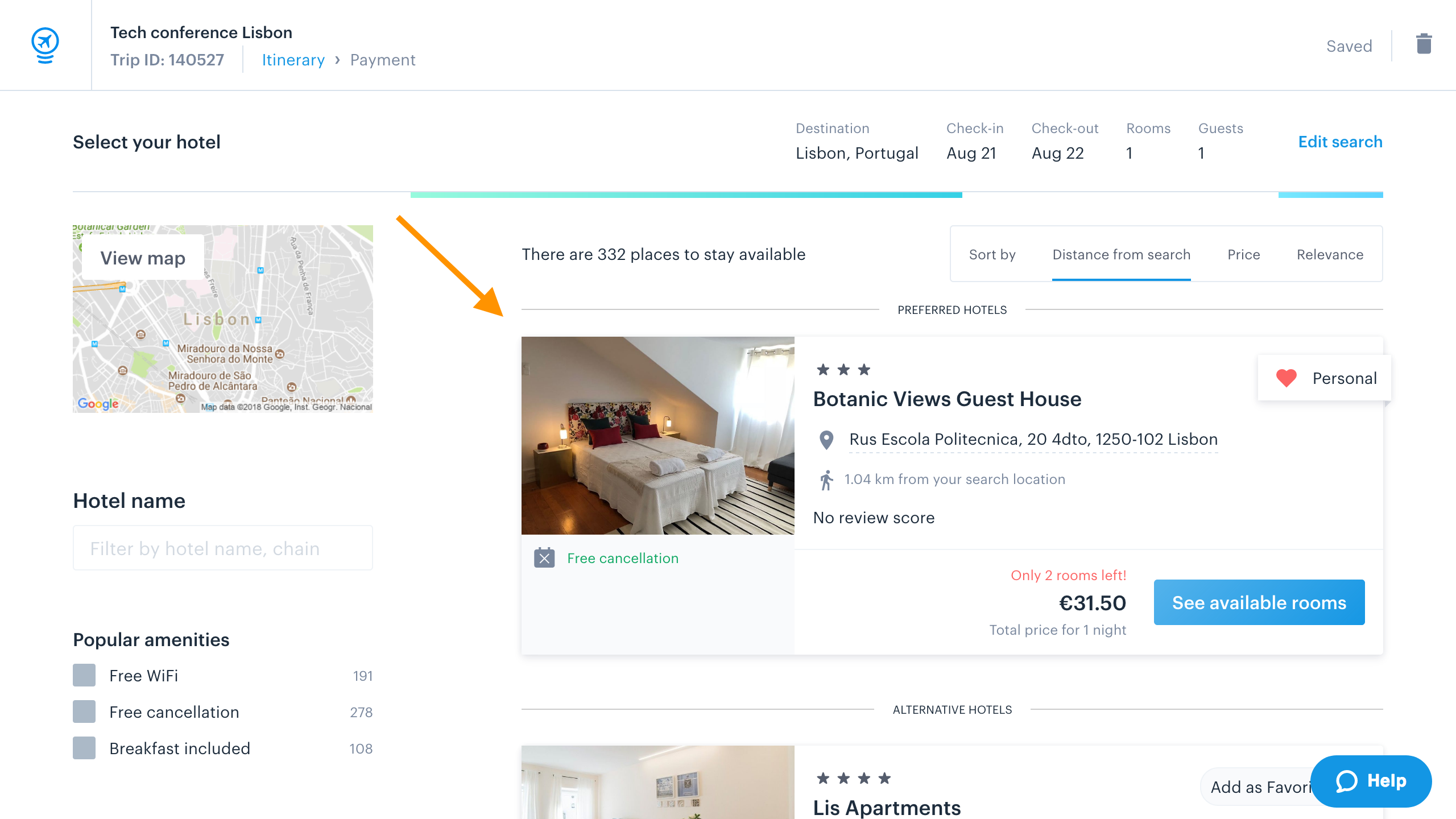Image resolution: width=1456 pixels, height=819 pixels.
Task: Open the Lis Apartments photo
Action: pyautogui.click(x=657, y=782)
